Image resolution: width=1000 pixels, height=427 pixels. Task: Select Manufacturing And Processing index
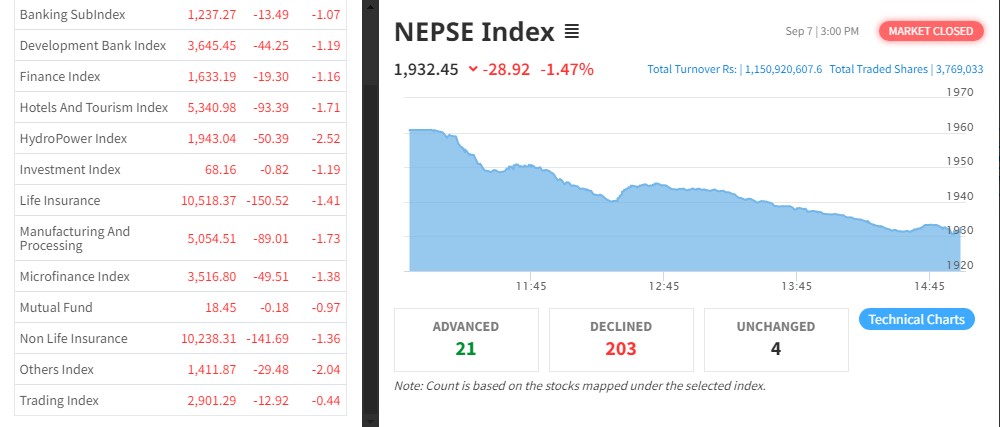(75, 238)
